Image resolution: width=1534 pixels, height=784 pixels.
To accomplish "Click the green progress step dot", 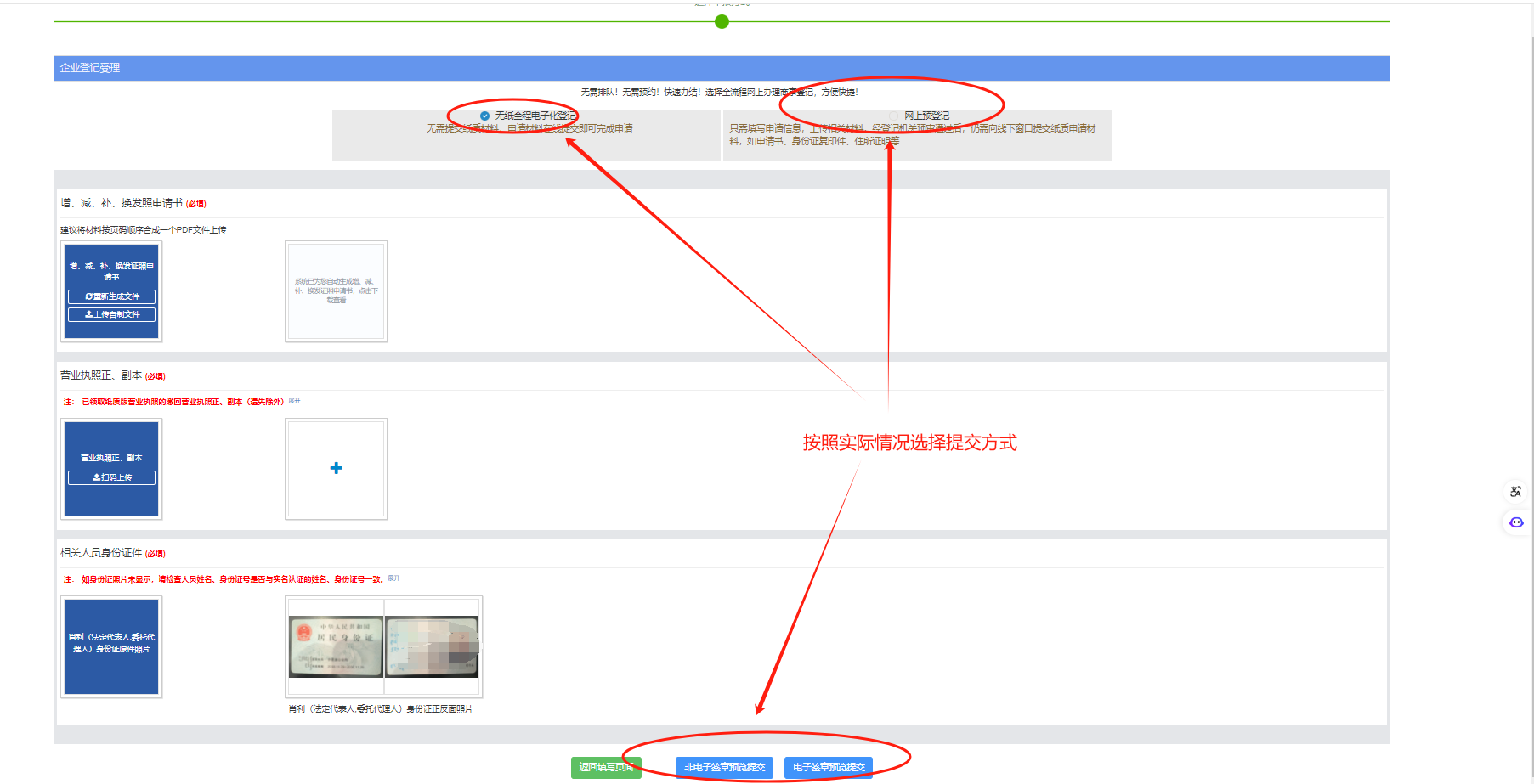I will tap(722, 22).
